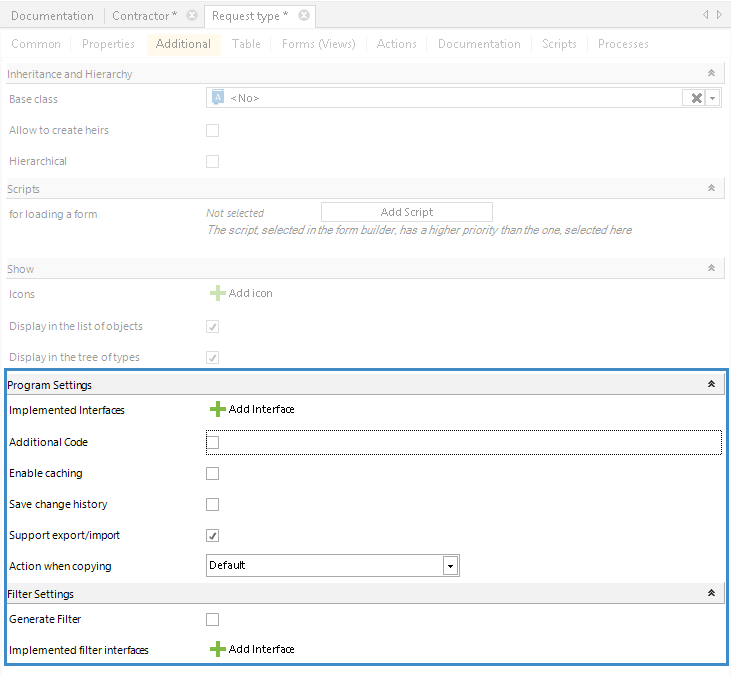This screenshot has width=731, height=676.
Task: Close the Request type tab
Action: tap(304, 16)
